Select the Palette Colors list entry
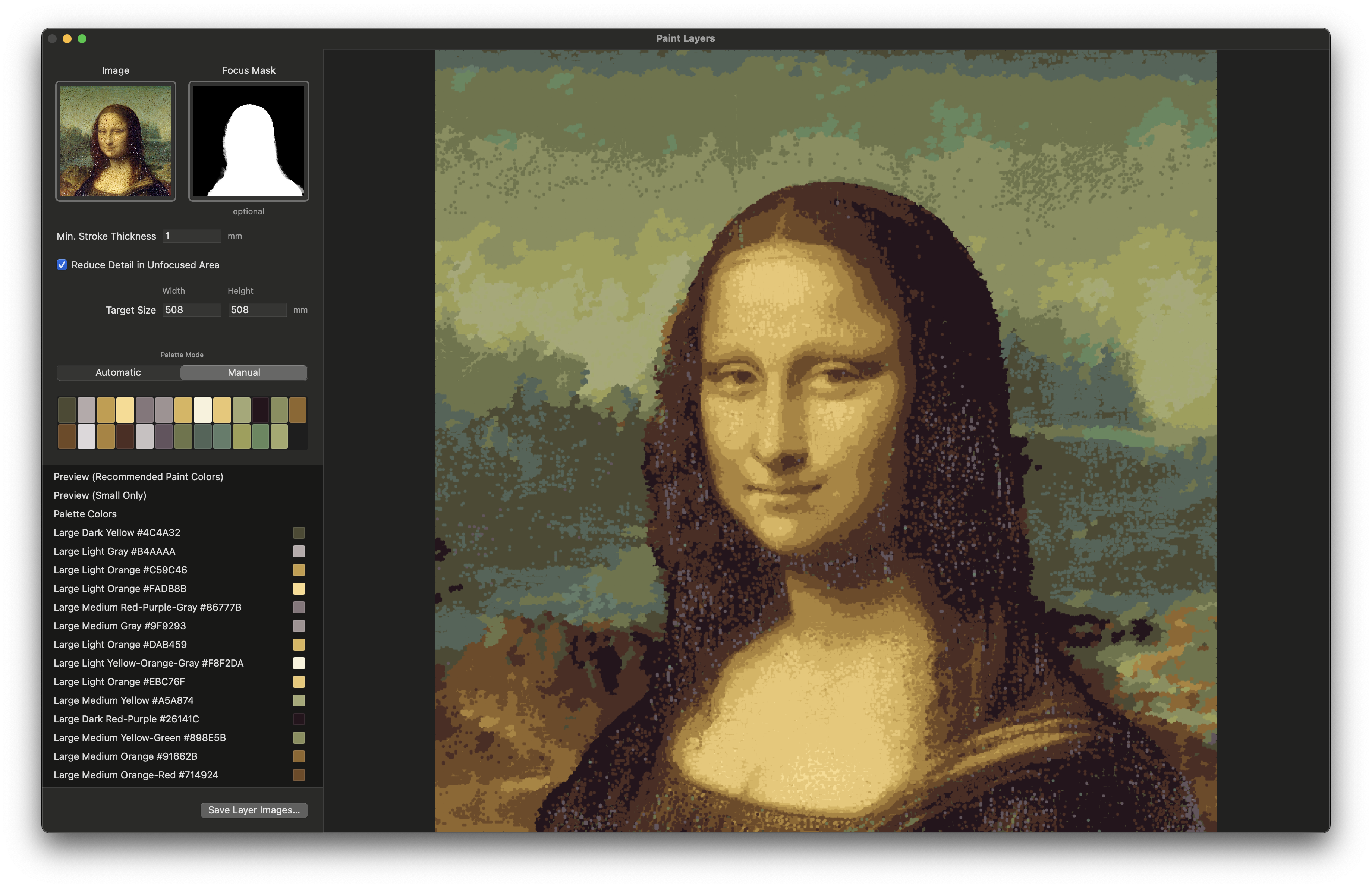This screenshot has width=1372, height=888. coord(85,514)
